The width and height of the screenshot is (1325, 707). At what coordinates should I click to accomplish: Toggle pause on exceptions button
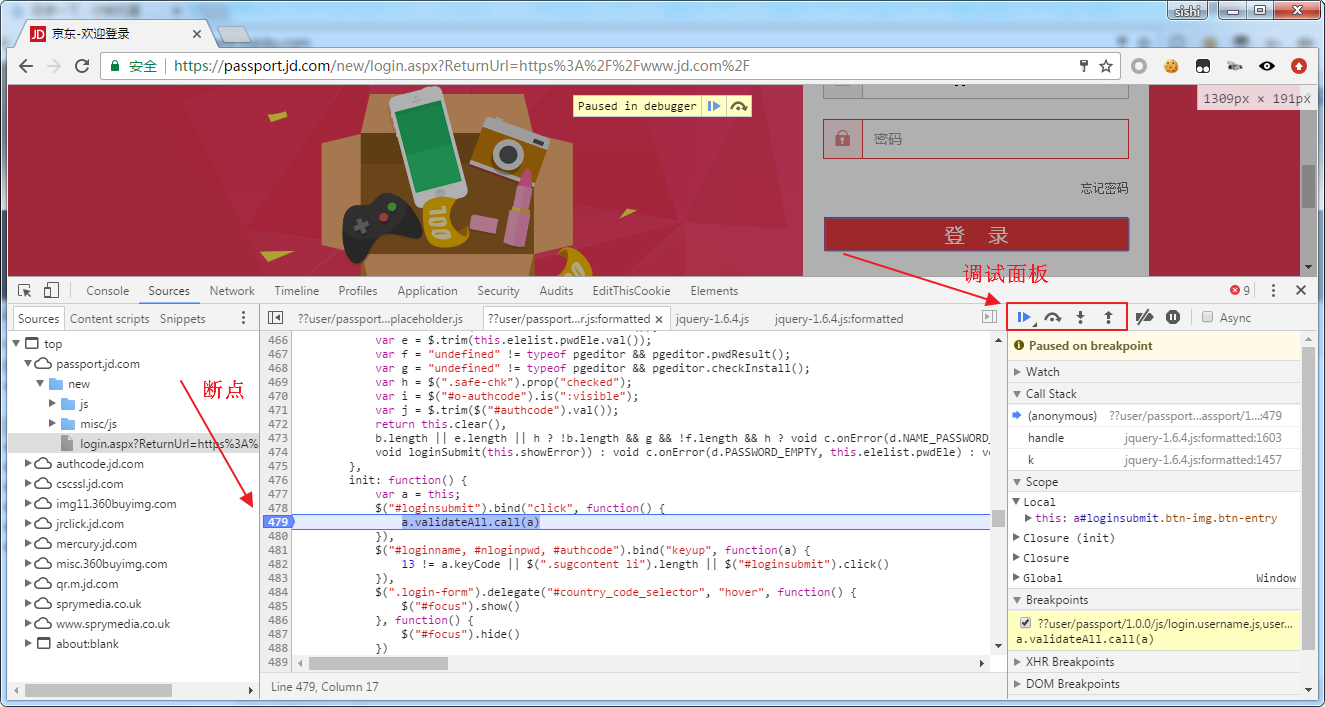coord(1173,317)
